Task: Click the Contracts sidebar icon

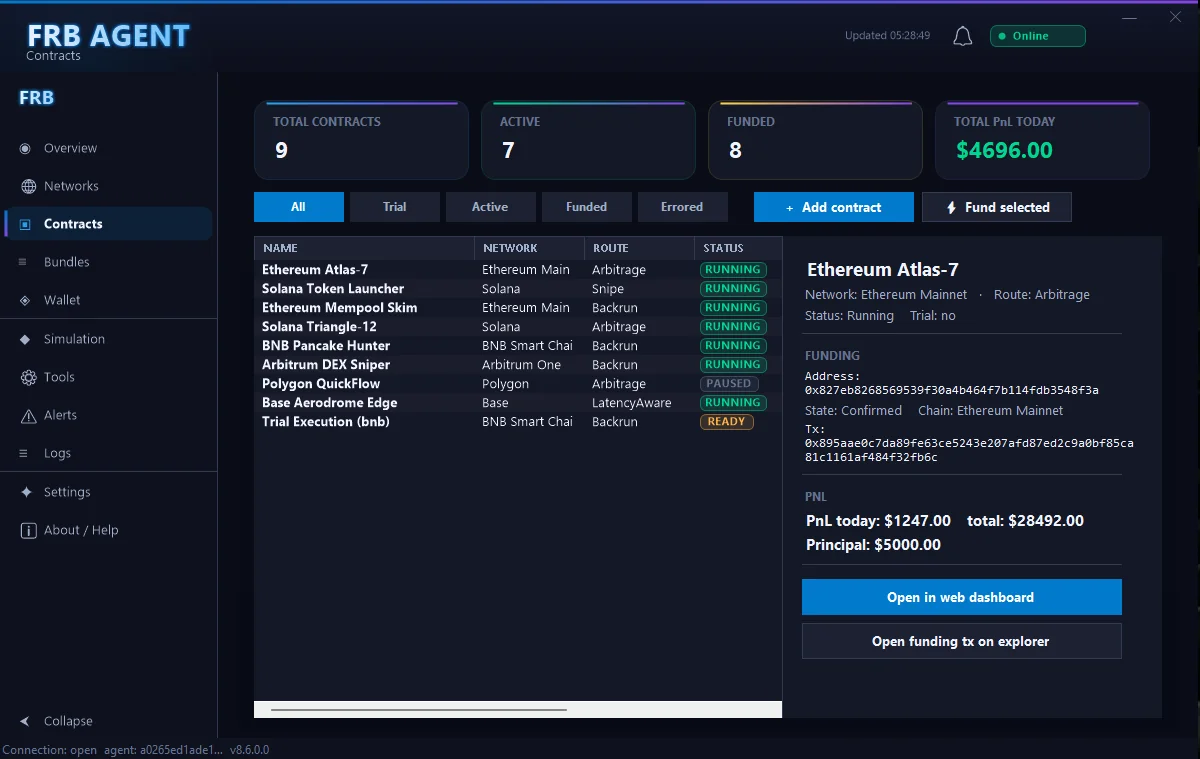Action: (x=25, y=224)
